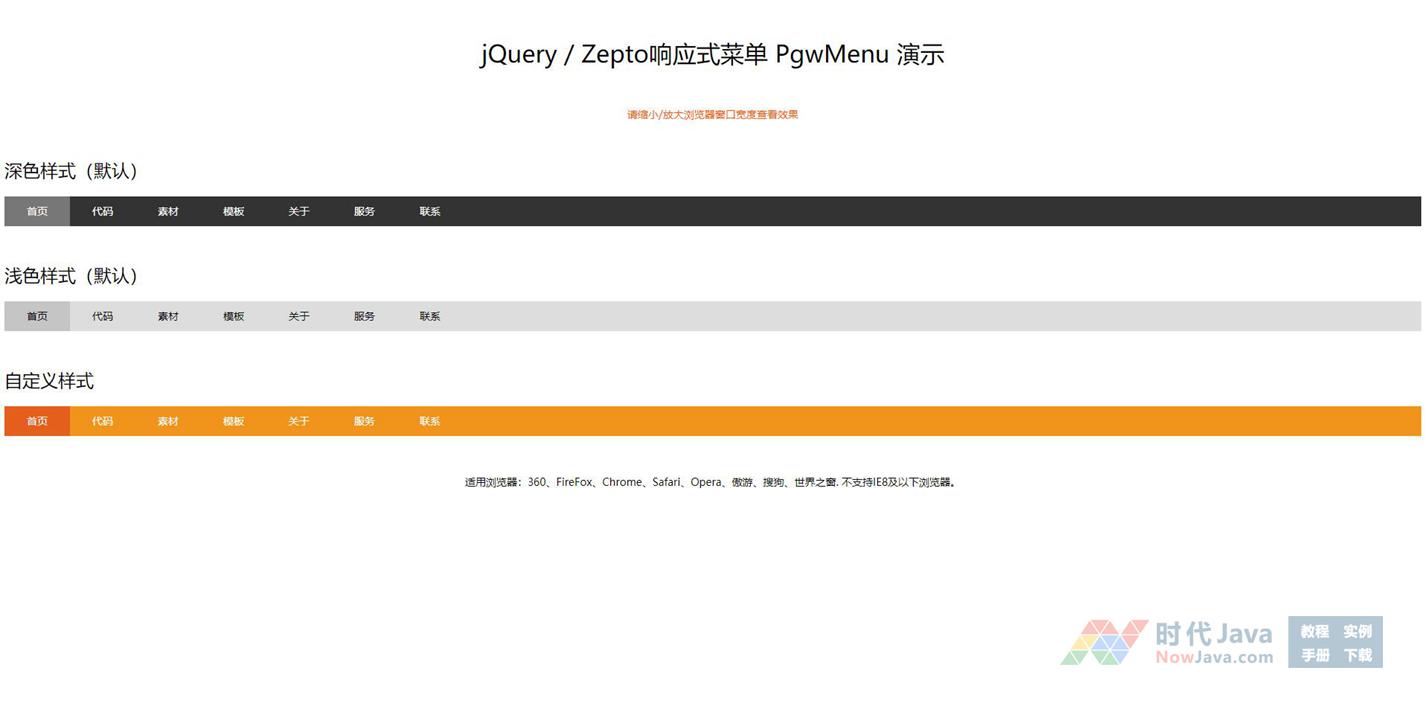1425x718 pixels.
Task: Open 素材 in the light gray menu
Action: tap(168, 316)
